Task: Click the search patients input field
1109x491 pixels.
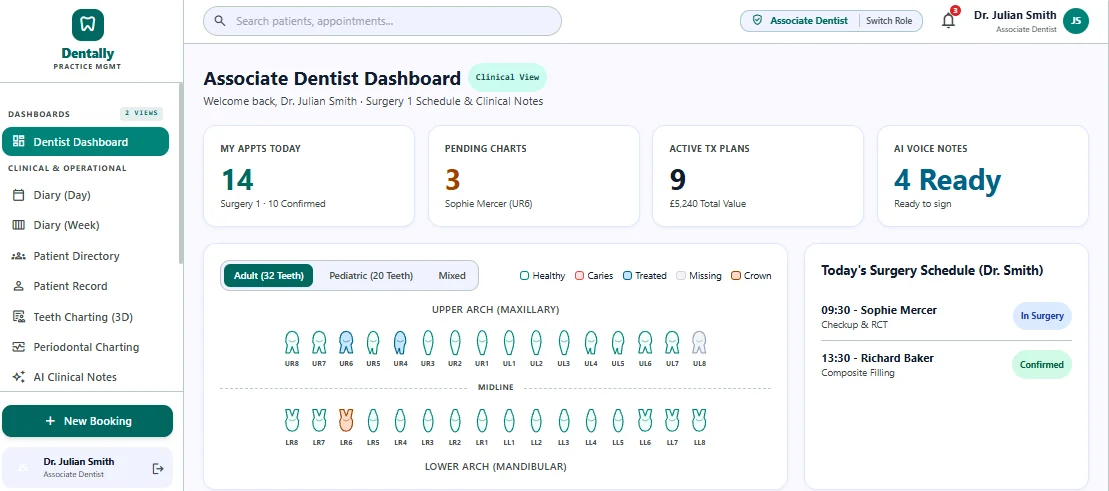Action: (x=383, y=21)
